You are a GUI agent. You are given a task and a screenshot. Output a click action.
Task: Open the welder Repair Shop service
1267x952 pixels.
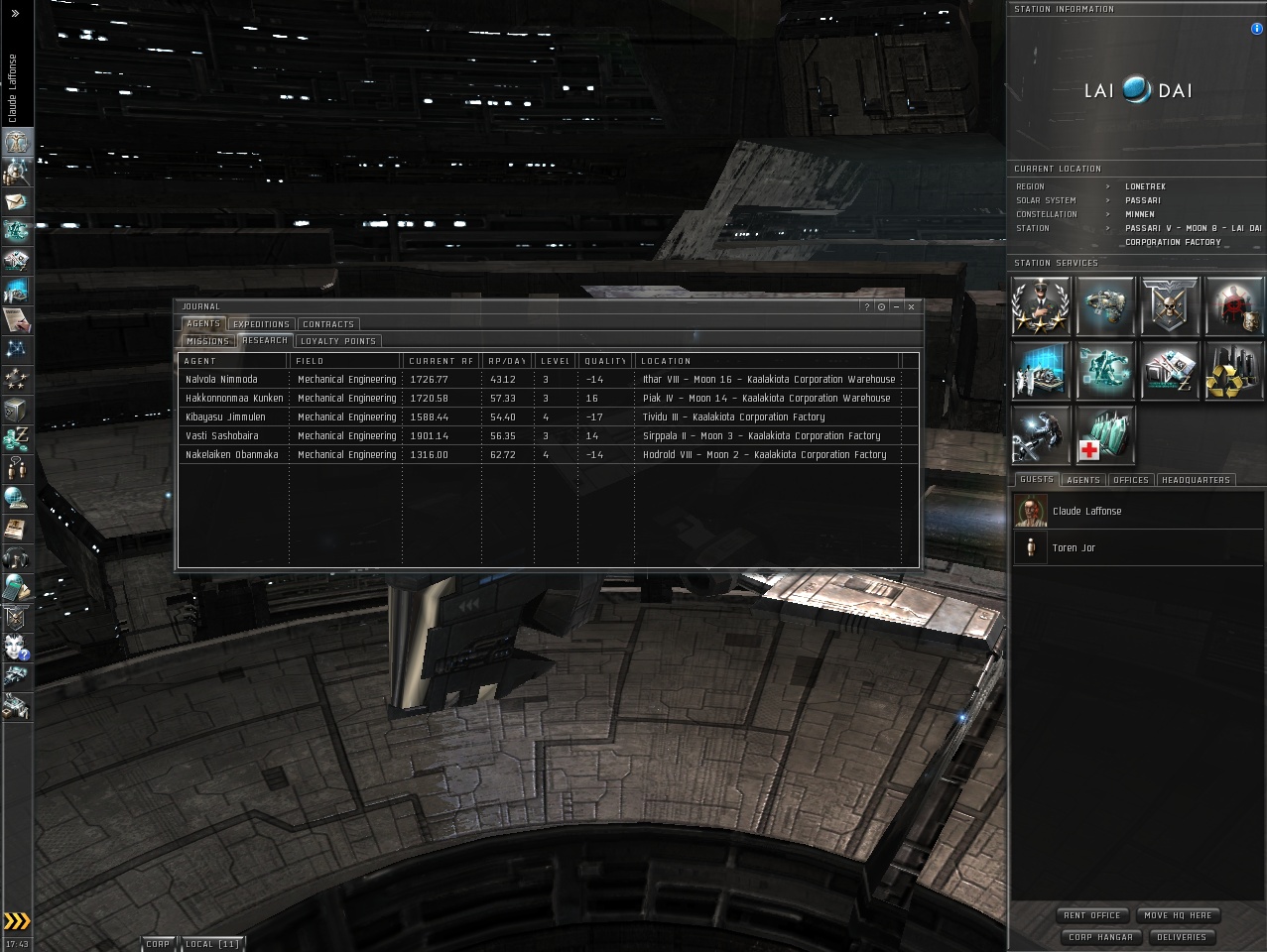[x=1041, y=434]
